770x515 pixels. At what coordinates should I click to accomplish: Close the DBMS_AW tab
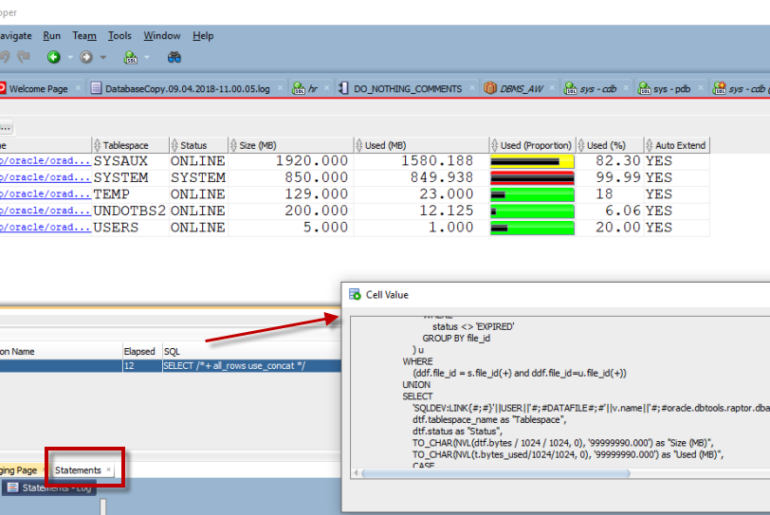(552, 88)
